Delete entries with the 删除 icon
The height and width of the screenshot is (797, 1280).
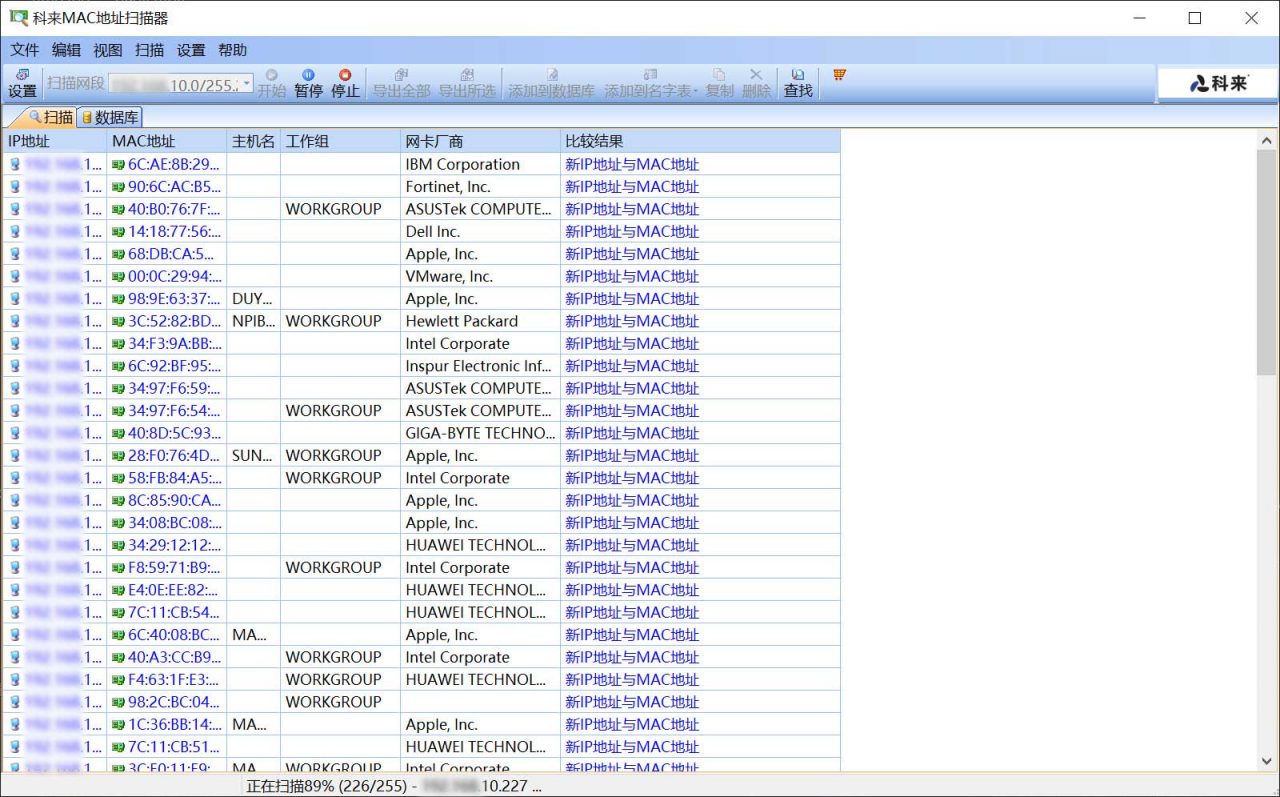coord(755,80)
